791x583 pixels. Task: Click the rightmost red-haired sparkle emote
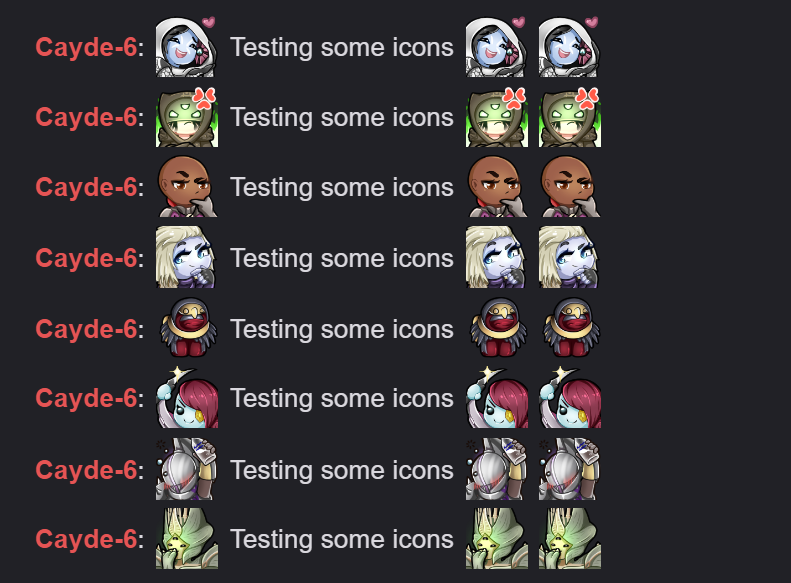click(570, 397)
